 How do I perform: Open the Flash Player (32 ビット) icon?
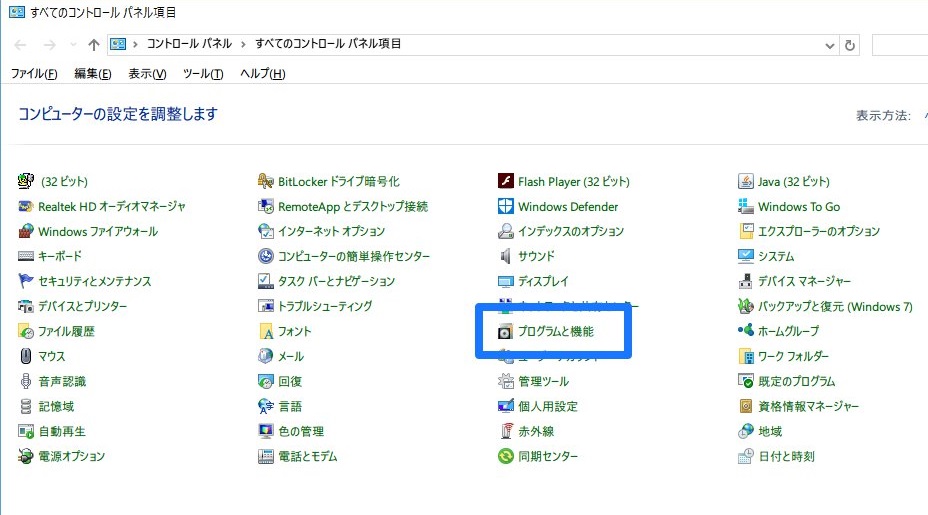coord(505,181)
